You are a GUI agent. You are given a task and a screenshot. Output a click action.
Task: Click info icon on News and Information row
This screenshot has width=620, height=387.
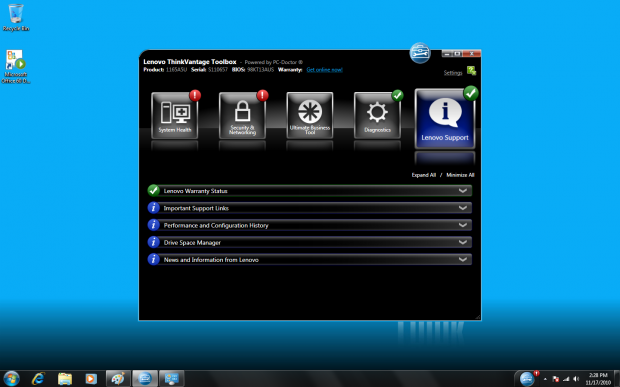(x=153, y=259)
